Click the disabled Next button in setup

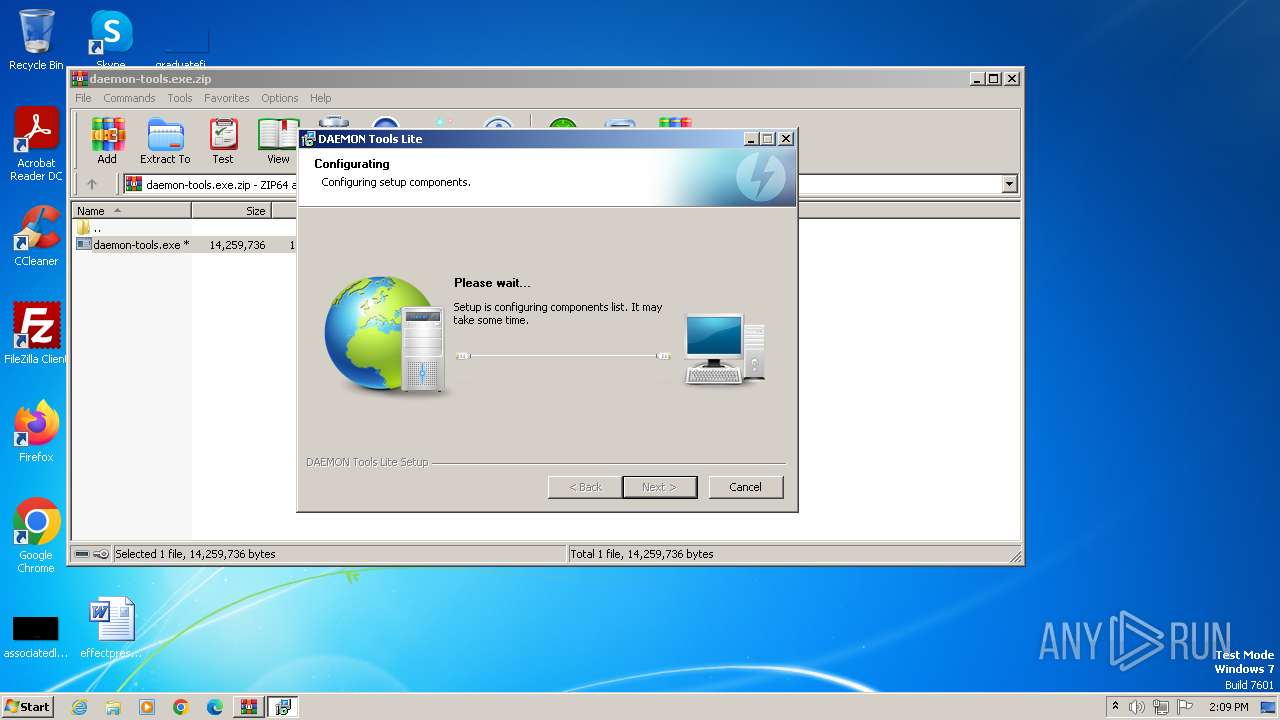point(659,487)
